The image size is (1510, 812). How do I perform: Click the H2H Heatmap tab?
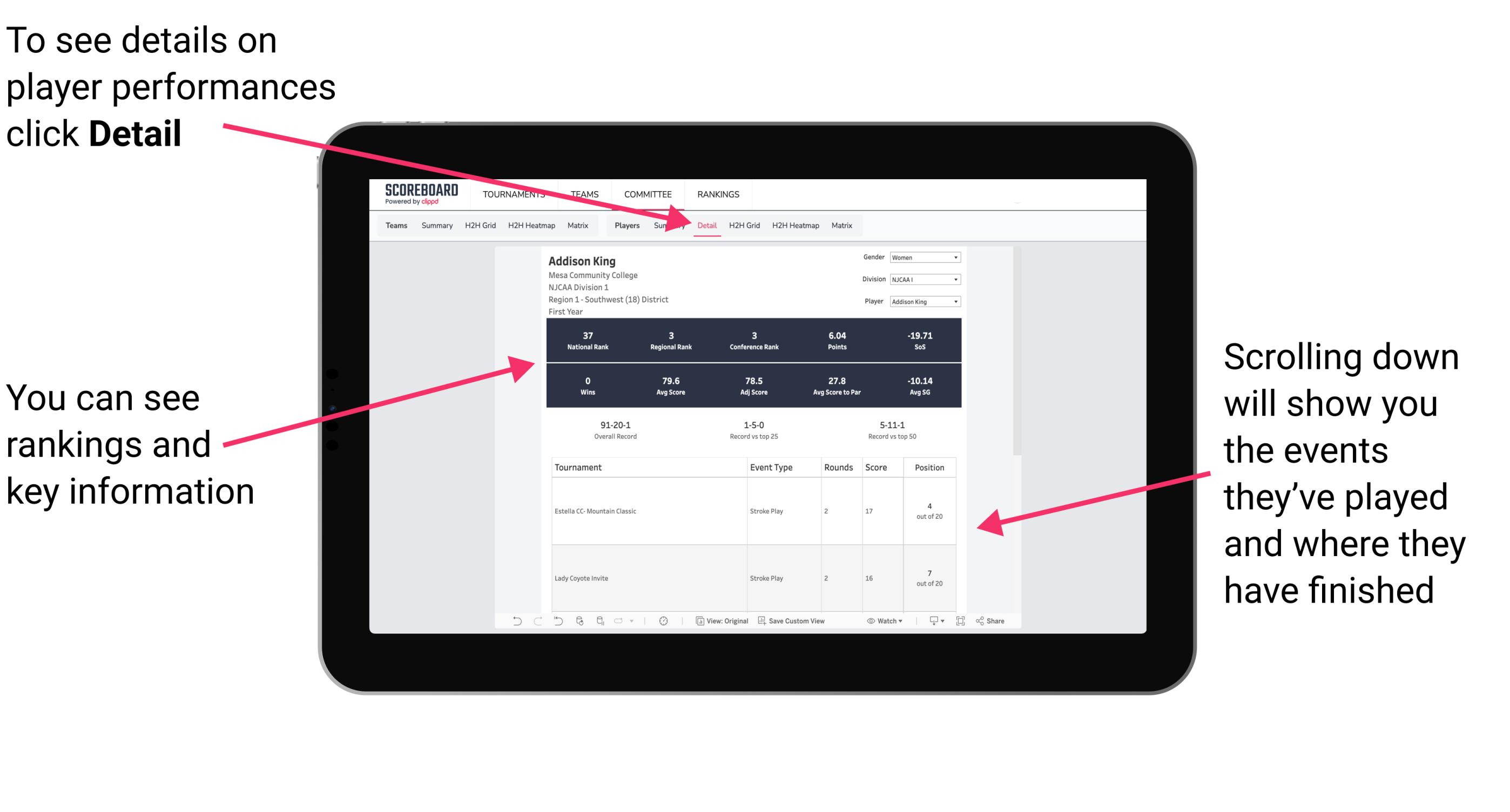(x=795, y=225)
